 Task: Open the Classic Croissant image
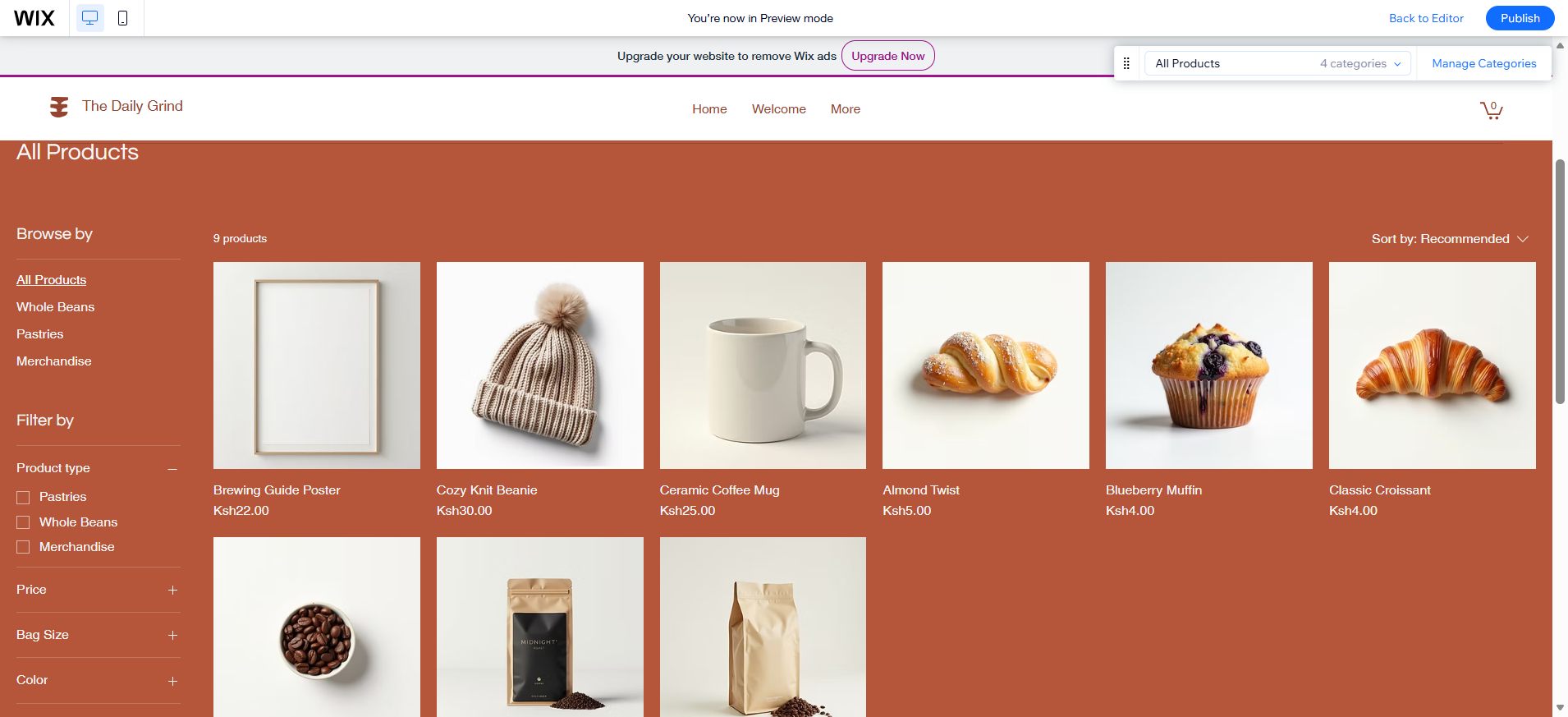[x=1433, y=365]
